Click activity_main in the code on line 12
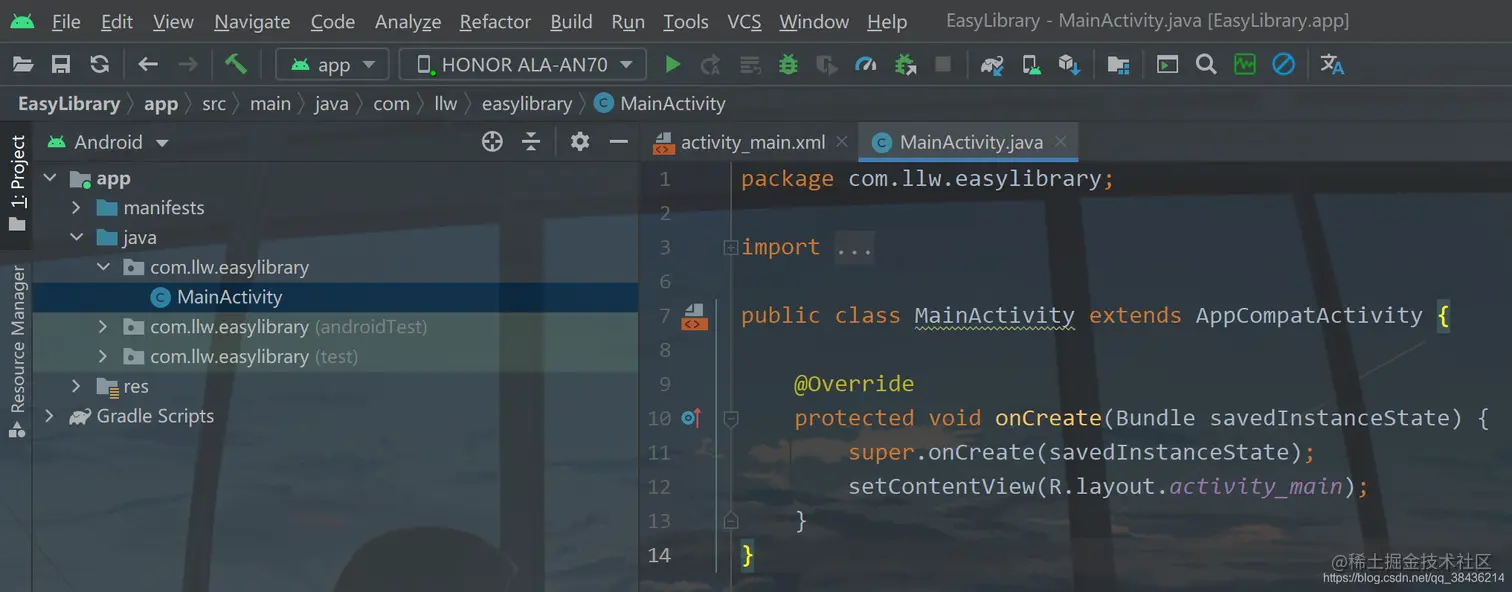The width and height of the screenshot is (1512, 592). click(x=1256, y=487)
